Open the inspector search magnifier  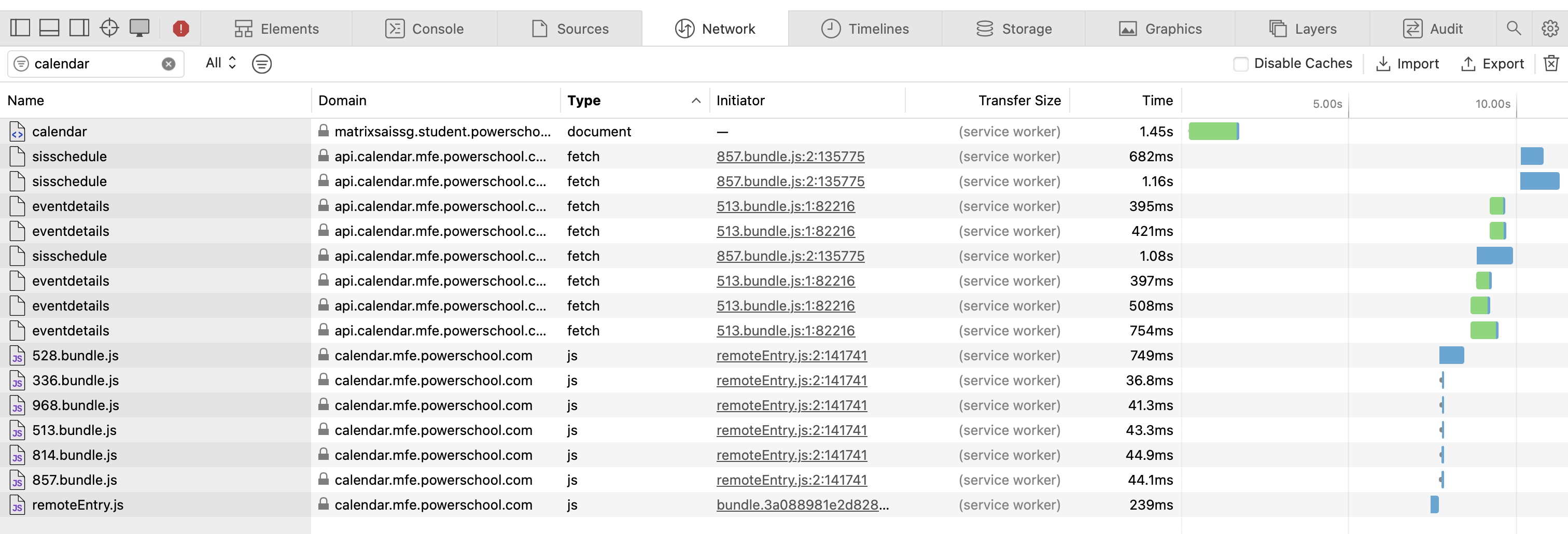coord(1514,27)
